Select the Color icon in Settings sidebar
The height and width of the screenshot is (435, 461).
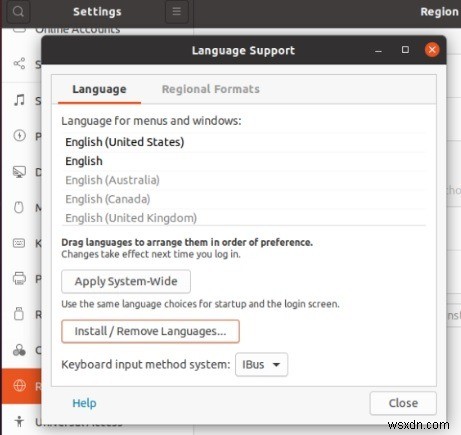pyautogui.click(x=19, y=350)
